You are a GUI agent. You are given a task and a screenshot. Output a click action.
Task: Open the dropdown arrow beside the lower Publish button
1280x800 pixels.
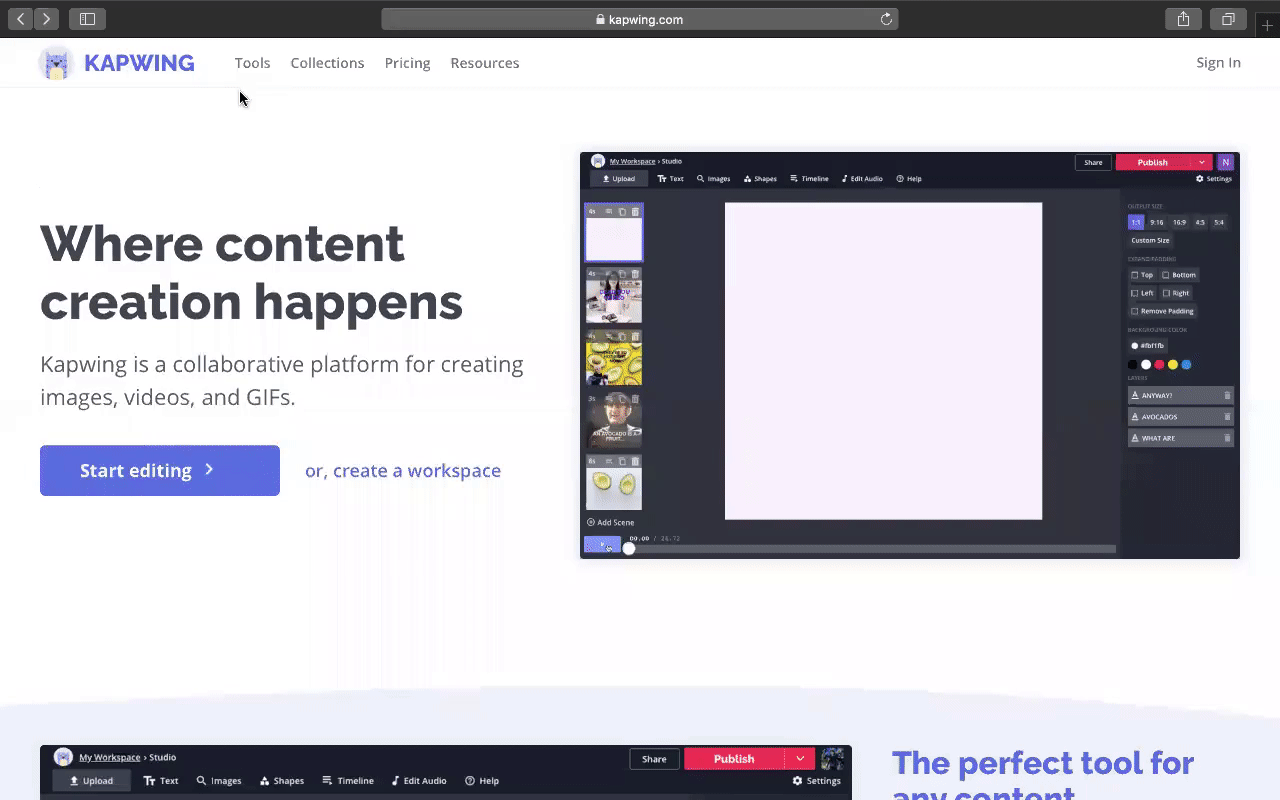coord(800,759)
